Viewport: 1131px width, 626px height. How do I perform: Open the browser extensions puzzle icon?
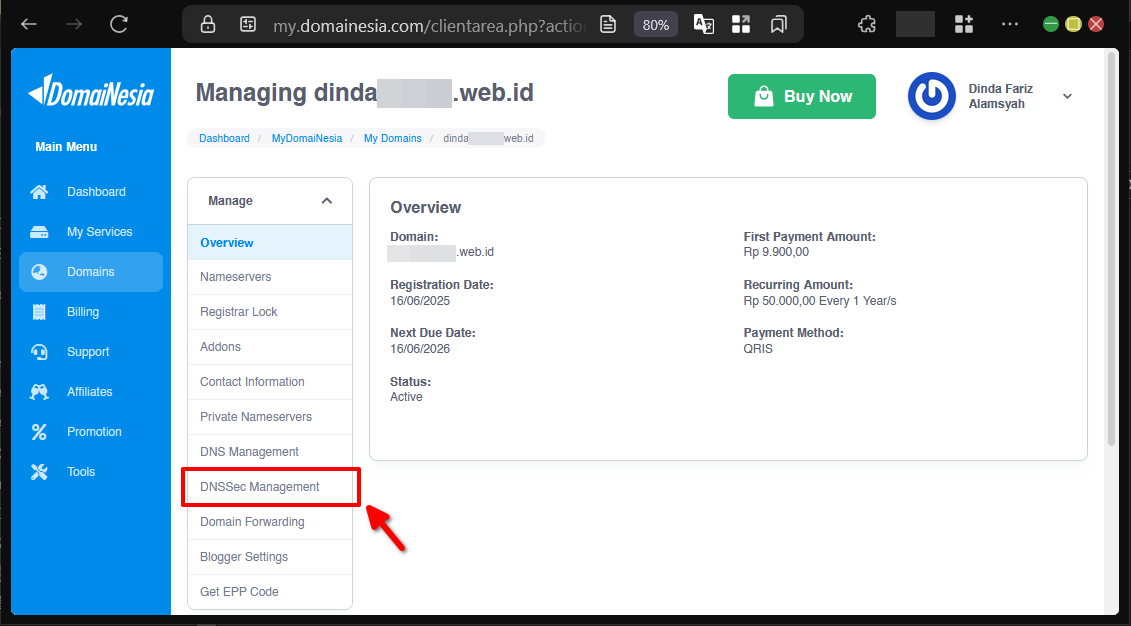(x=866, y=25)
